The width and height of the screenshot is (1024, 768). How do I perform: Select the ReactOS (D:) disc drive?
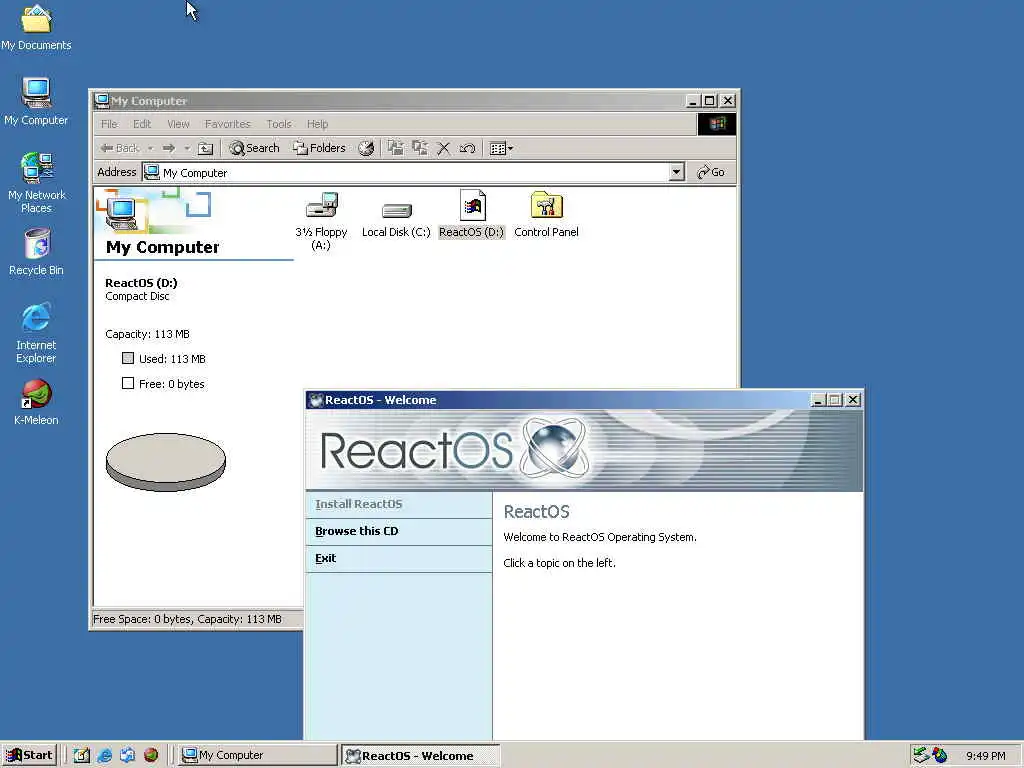(x=472, y=214)
